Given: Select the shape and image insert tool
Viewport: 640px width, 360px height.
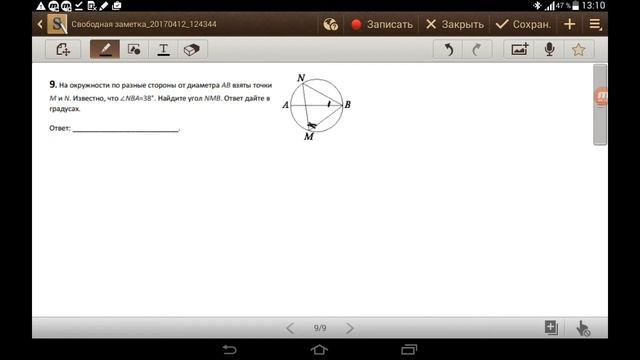Looking at the screenshot, I should pyautogui.click(x=134, y=49).
